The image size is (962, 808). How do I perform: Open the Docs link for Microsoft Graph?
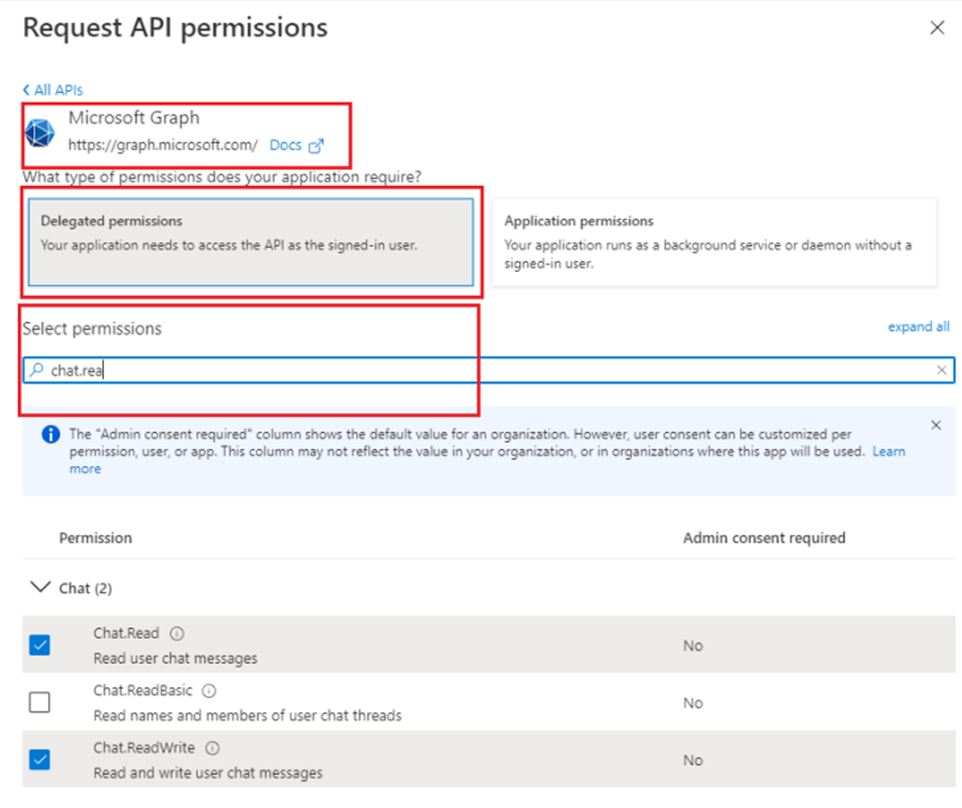coord(285,145)
